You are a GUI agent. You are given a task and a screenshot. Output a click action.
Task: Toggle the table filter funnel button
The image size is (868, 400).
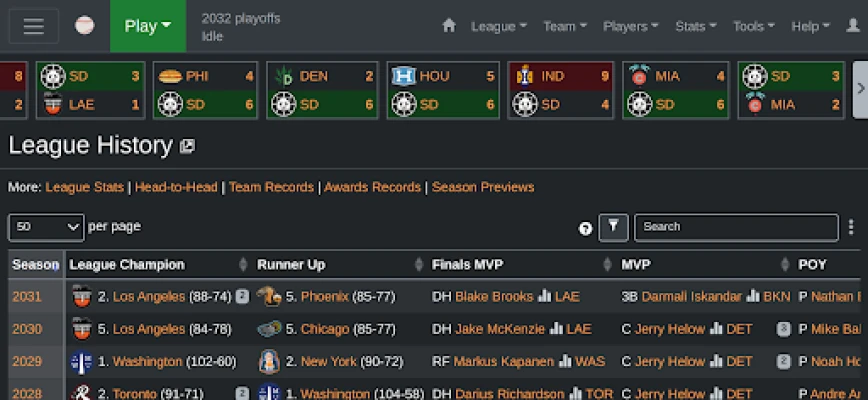click(613, 227)
